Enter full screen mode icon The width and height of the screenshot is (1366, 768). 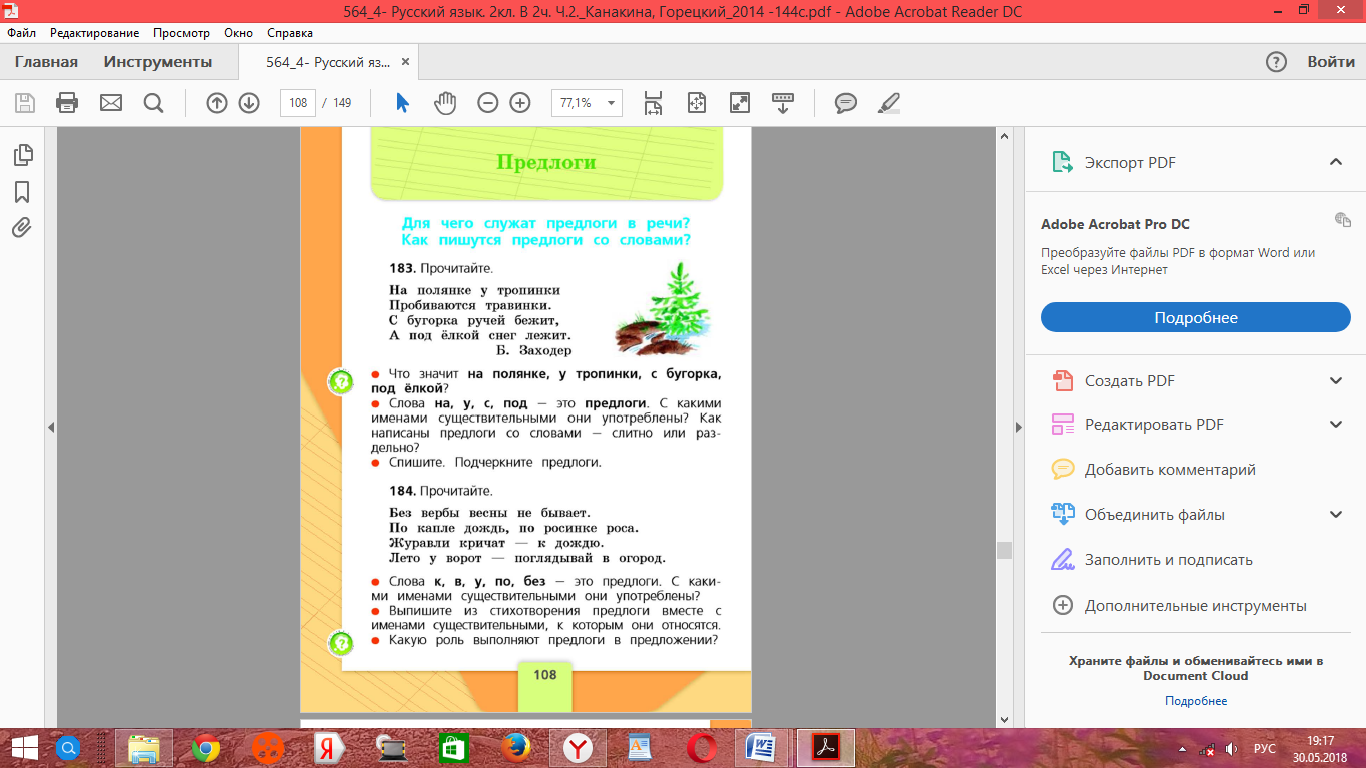click(740, 102)
